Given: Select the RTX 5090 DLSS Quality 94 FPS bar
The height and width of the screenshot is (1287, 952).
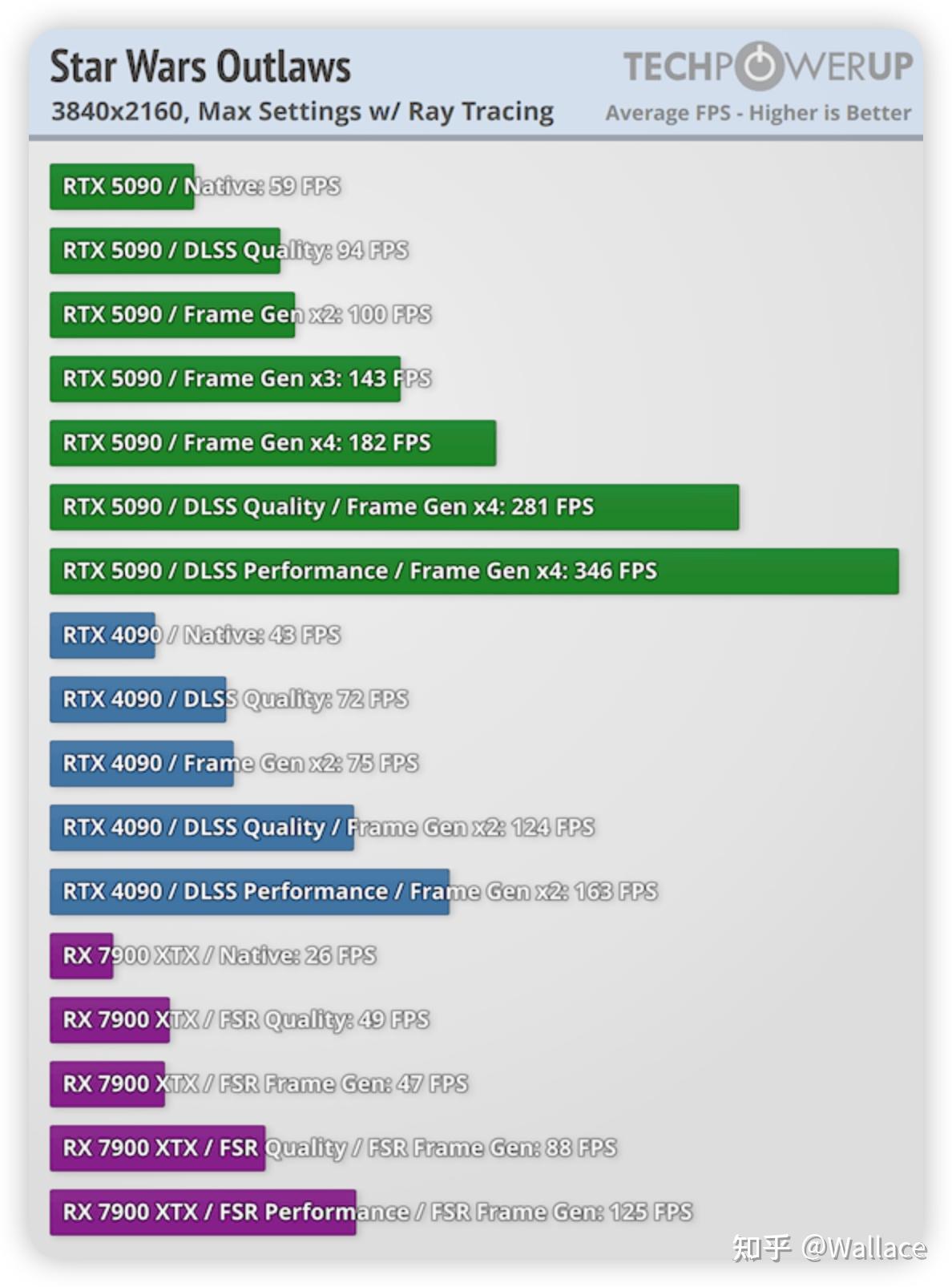Looking at the screenshot, I should [x=164, y=251].
